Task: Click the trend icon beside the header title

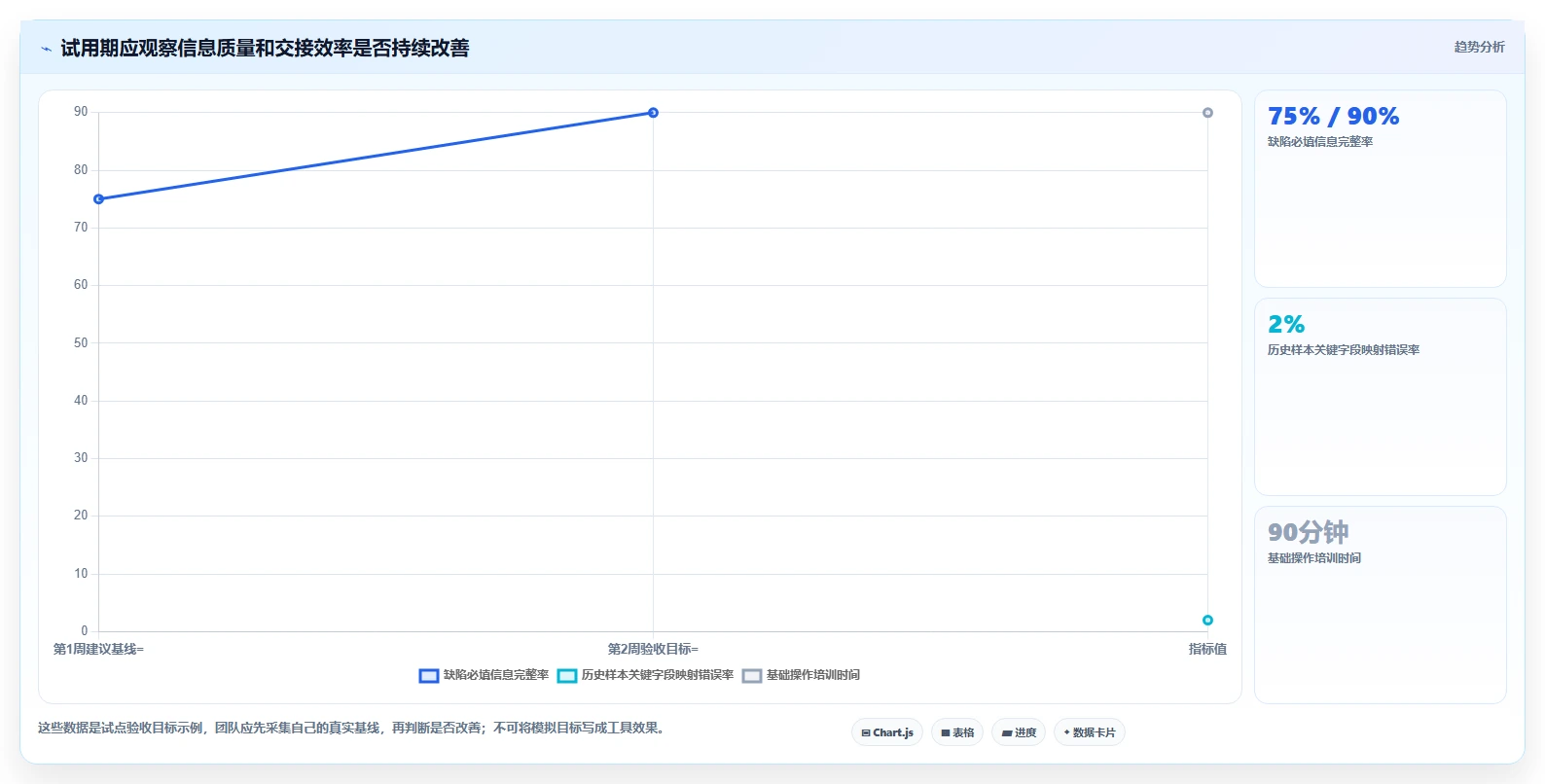Action: pos(46,49)
